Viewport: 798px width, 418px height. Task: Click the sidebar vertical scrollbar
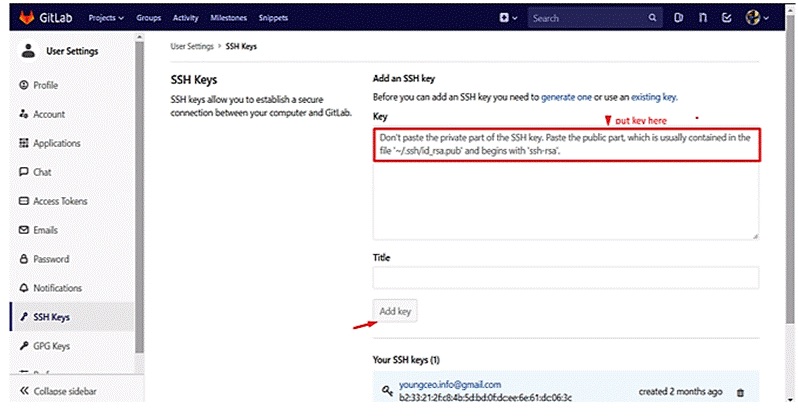coord(139,196)
